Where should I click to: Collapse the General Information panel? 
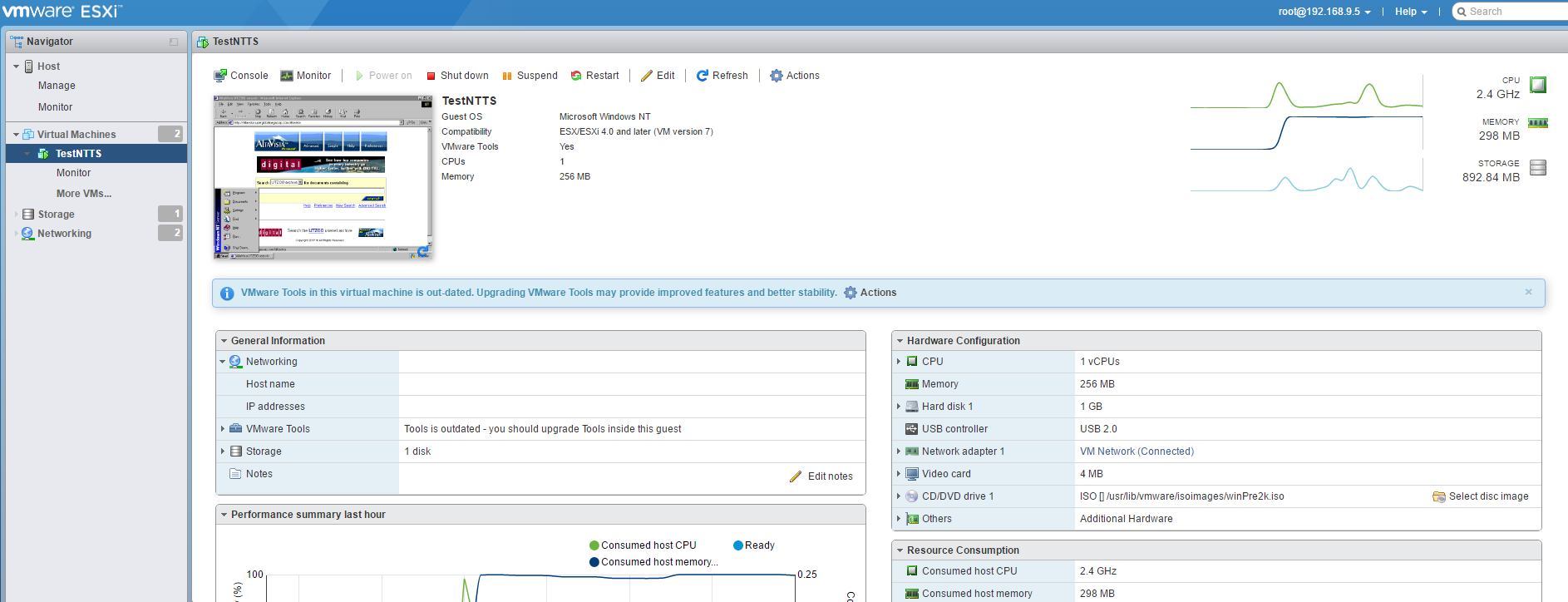(224, 341)
